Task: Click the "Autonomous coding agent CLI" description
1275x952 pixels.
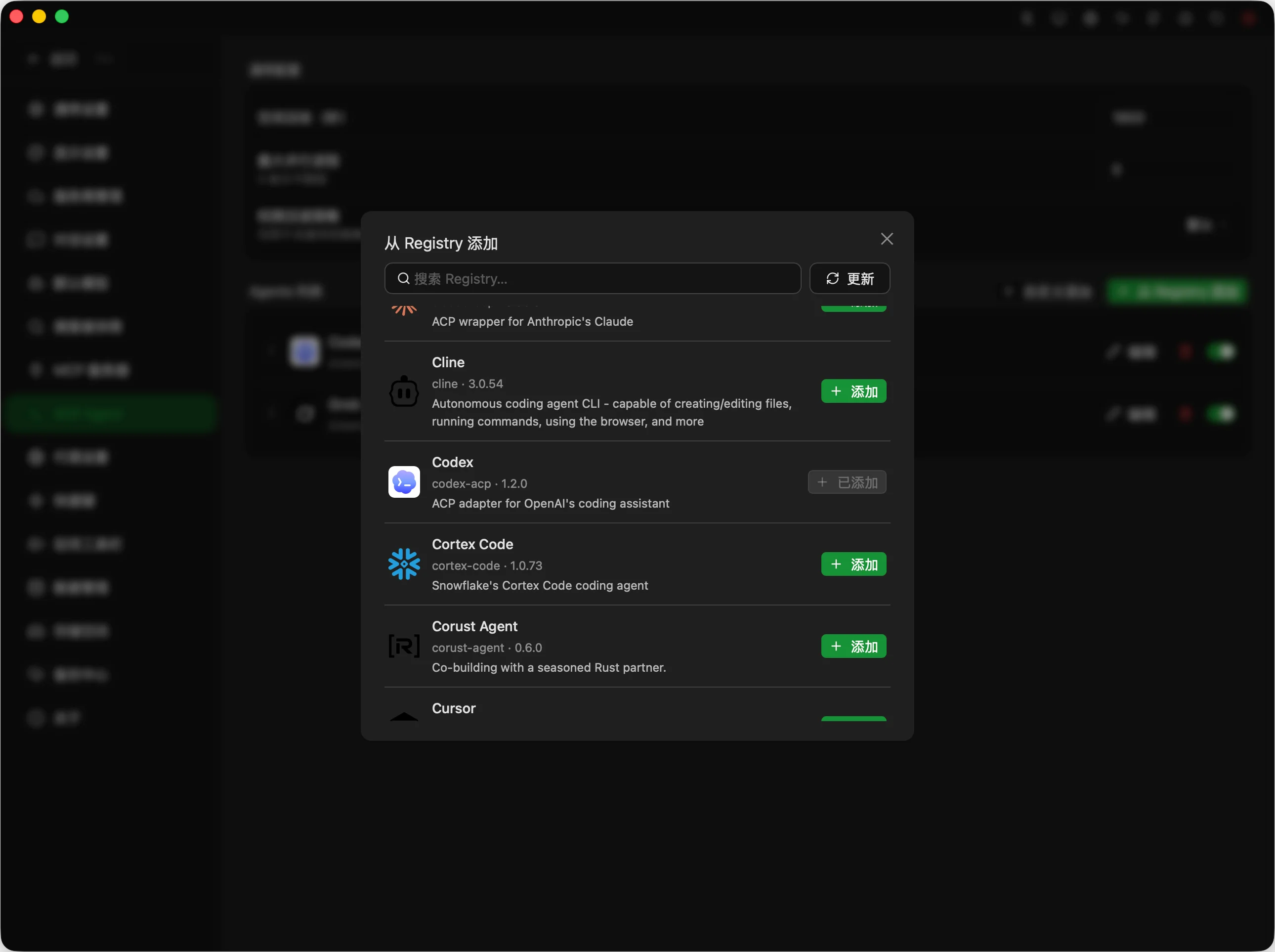Action: pos(612,413)
